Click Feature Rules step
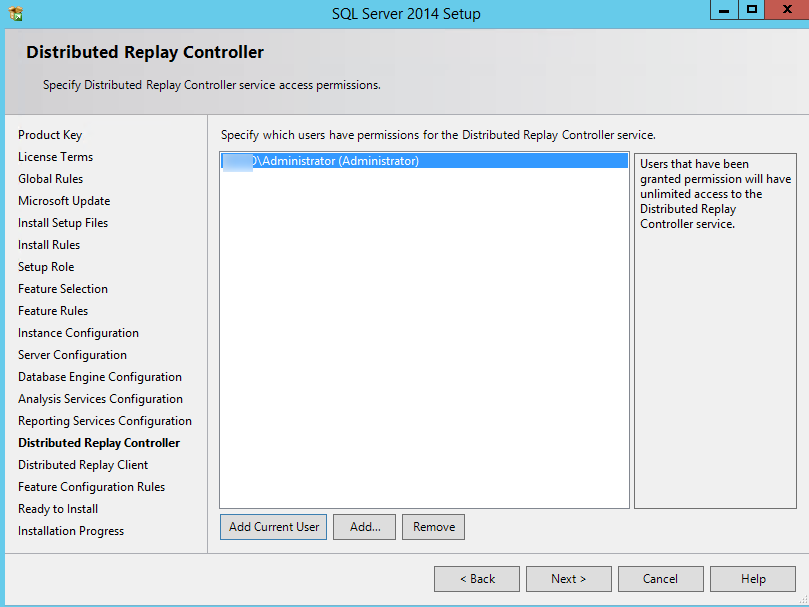Image resolution: width=809 pixels, height=607 pixels. tap(53, 311)
